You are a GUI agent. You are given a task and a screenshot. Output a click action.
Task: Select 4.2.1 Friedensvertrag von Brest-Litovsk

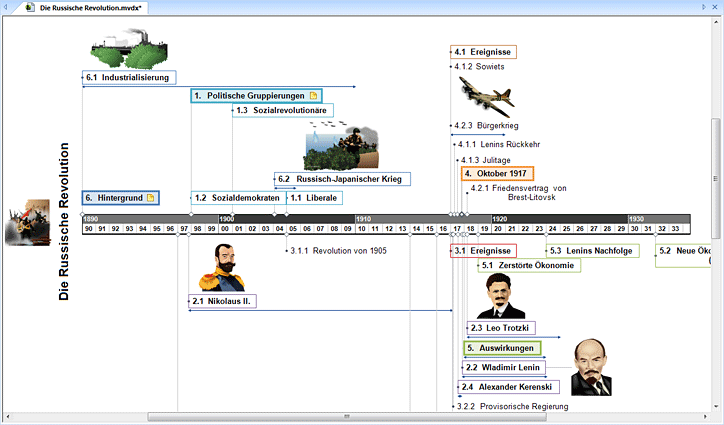[519, 193]
